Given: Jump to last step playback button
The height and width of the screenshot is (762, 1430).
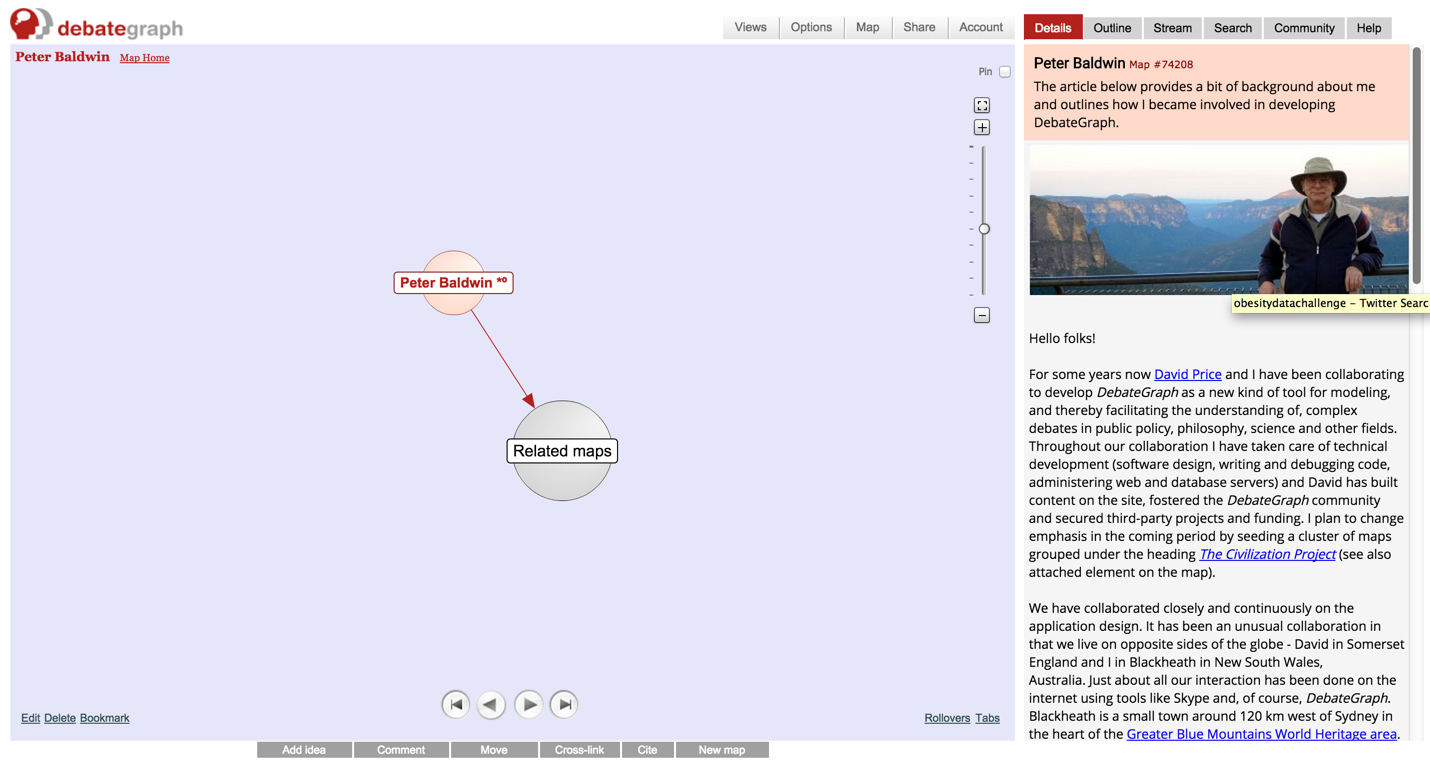Looking at the screenshot, I should point(564,704).
